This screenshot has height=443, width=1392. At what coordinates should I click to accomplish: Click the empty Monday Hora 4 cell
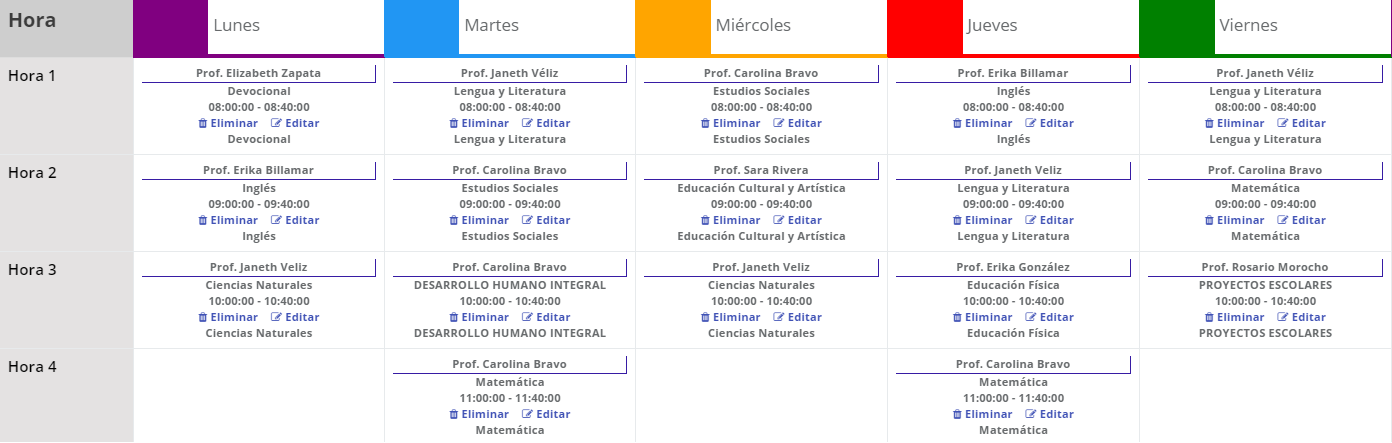pyautogui.click(x=258, y=395)
